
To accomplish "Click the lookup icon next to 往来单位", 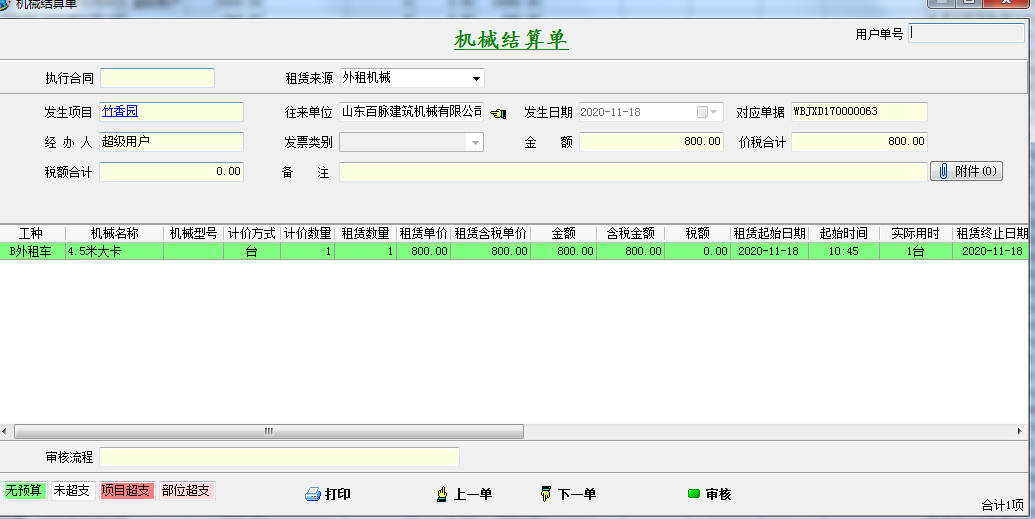I will pos(498,113).
